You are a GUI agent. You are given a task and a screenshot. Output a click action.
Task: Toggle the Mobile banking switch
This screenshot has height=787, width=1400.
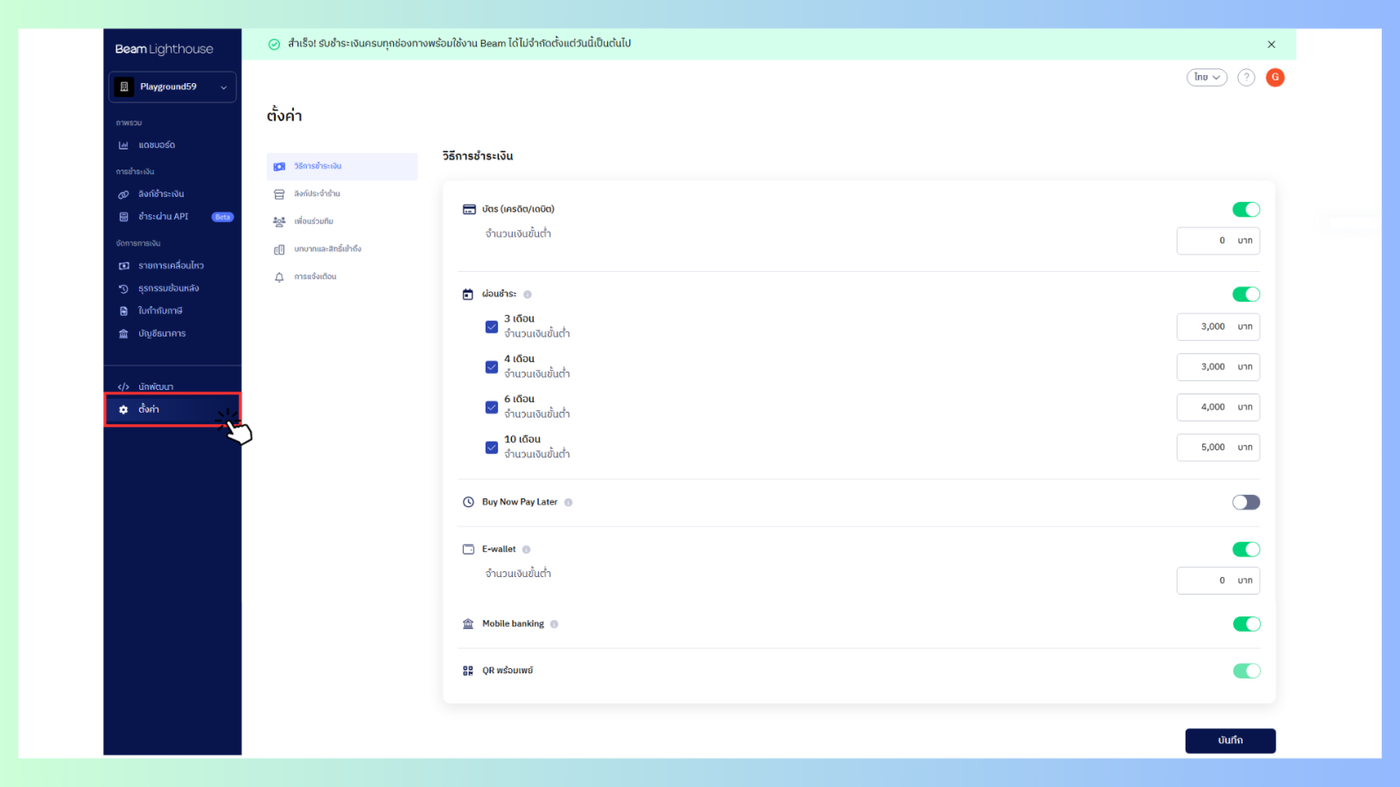(x=1246, y=624)
